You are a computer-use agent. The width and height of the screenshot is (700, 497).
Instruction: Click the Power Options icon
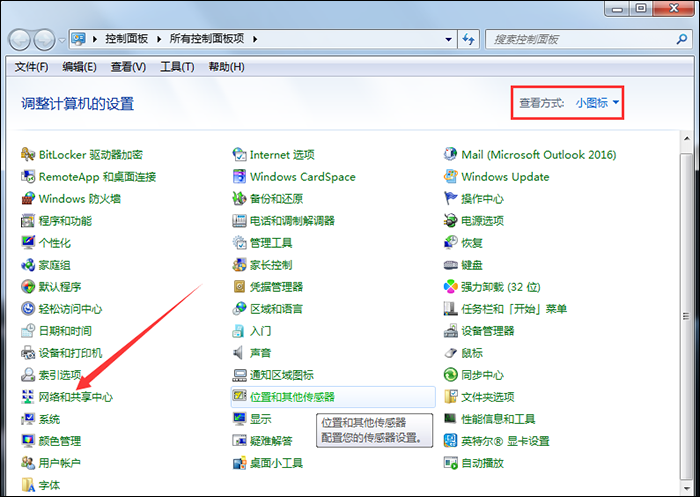click(x=451, y=221)
